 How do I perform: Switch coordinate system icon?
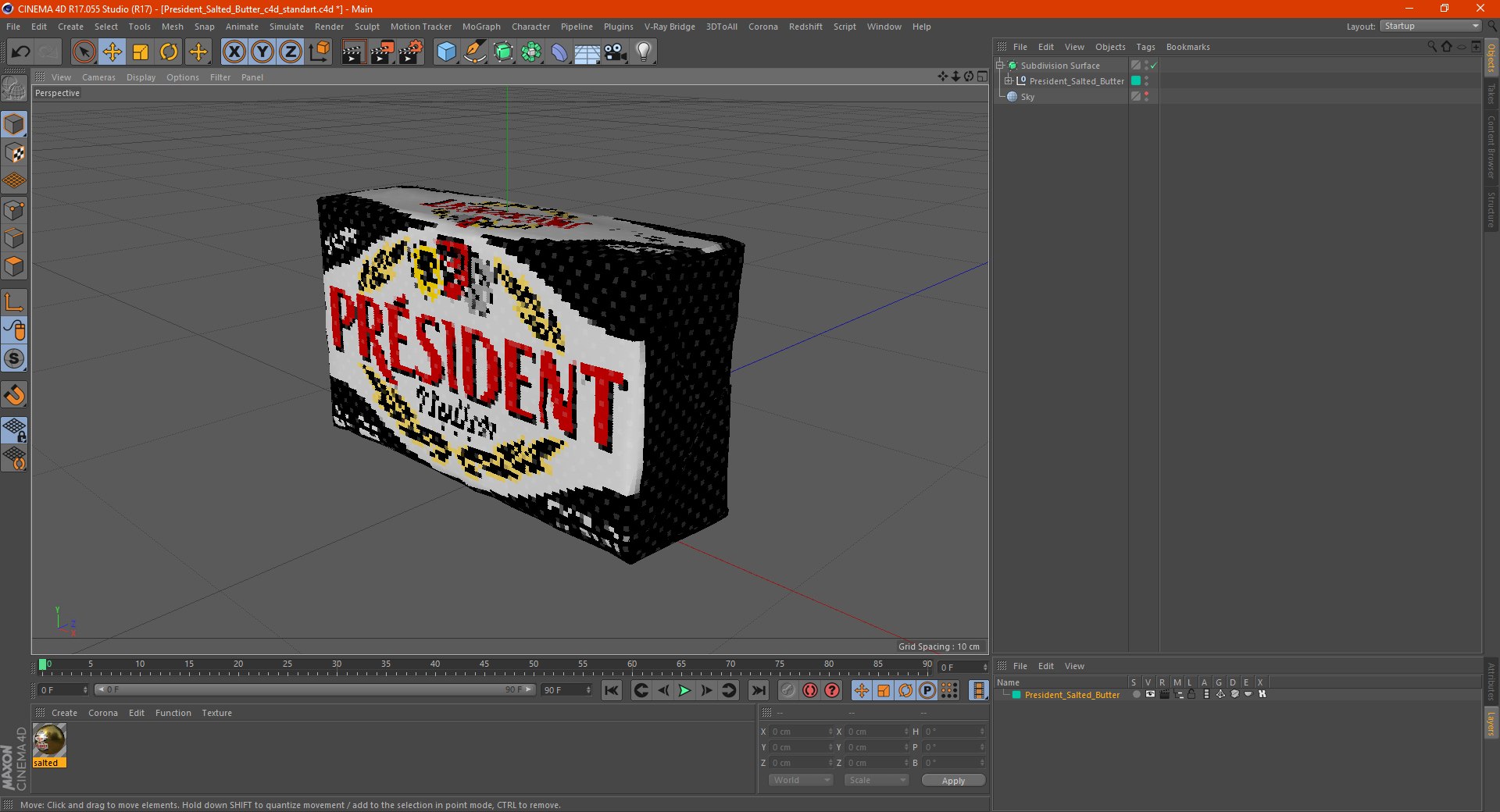[x=320, y=52]
